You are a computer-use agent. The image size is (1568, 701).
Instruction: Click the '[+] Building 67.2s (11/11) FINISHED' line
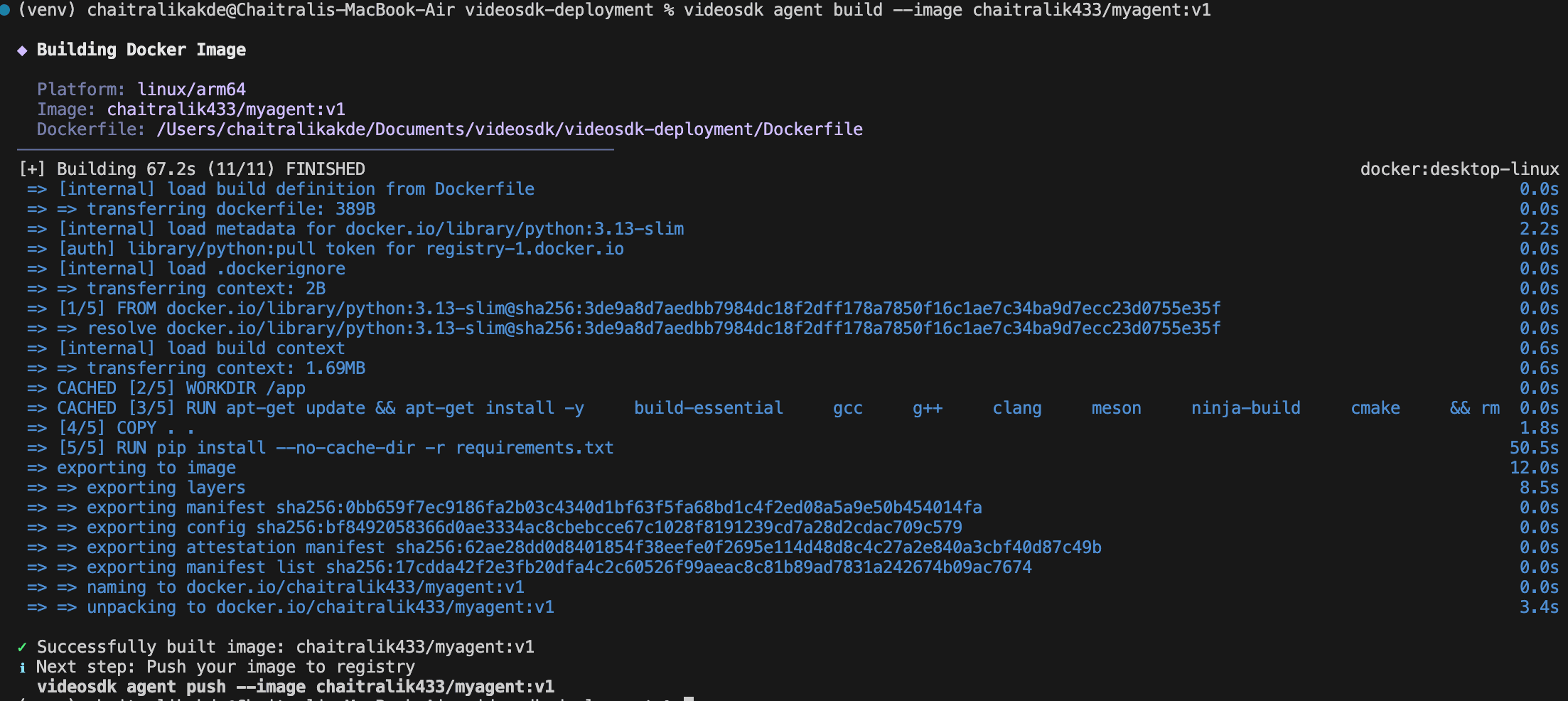click(x=192, y=169)
